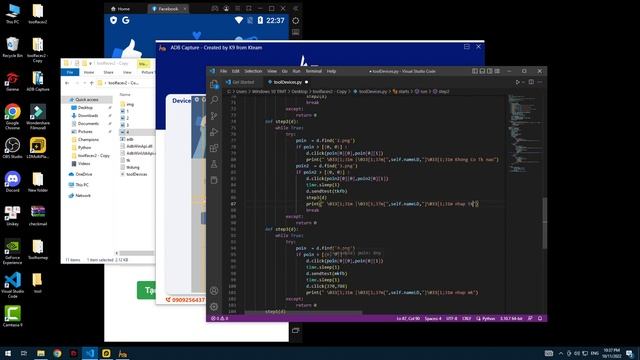640x360 pixels.
Task: Click toolDevices.py breadcrumb in VS Code
Action: pyautogui.click(x=370, y=91)
